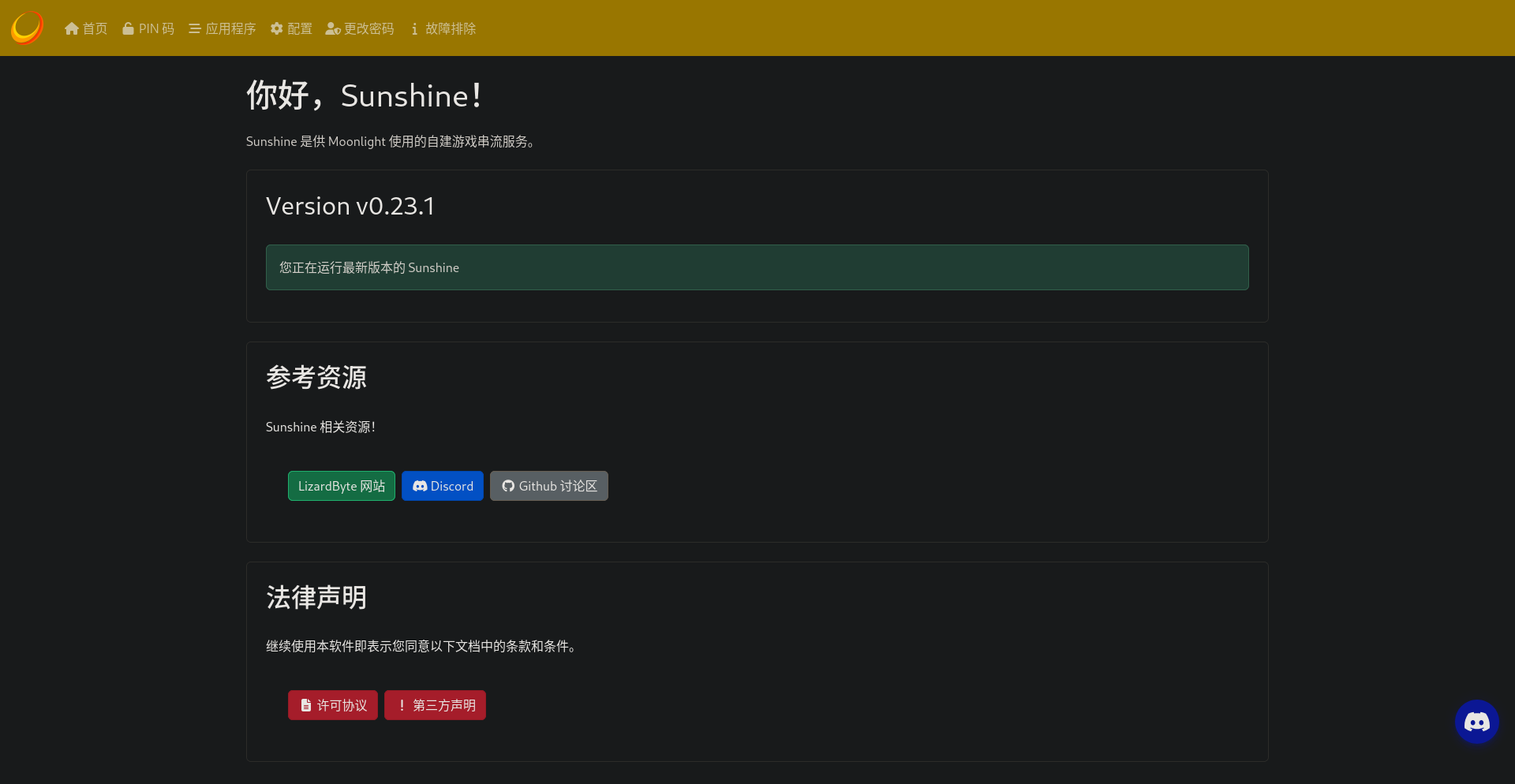Click the home icon next to 首页

tap(72, 28)
